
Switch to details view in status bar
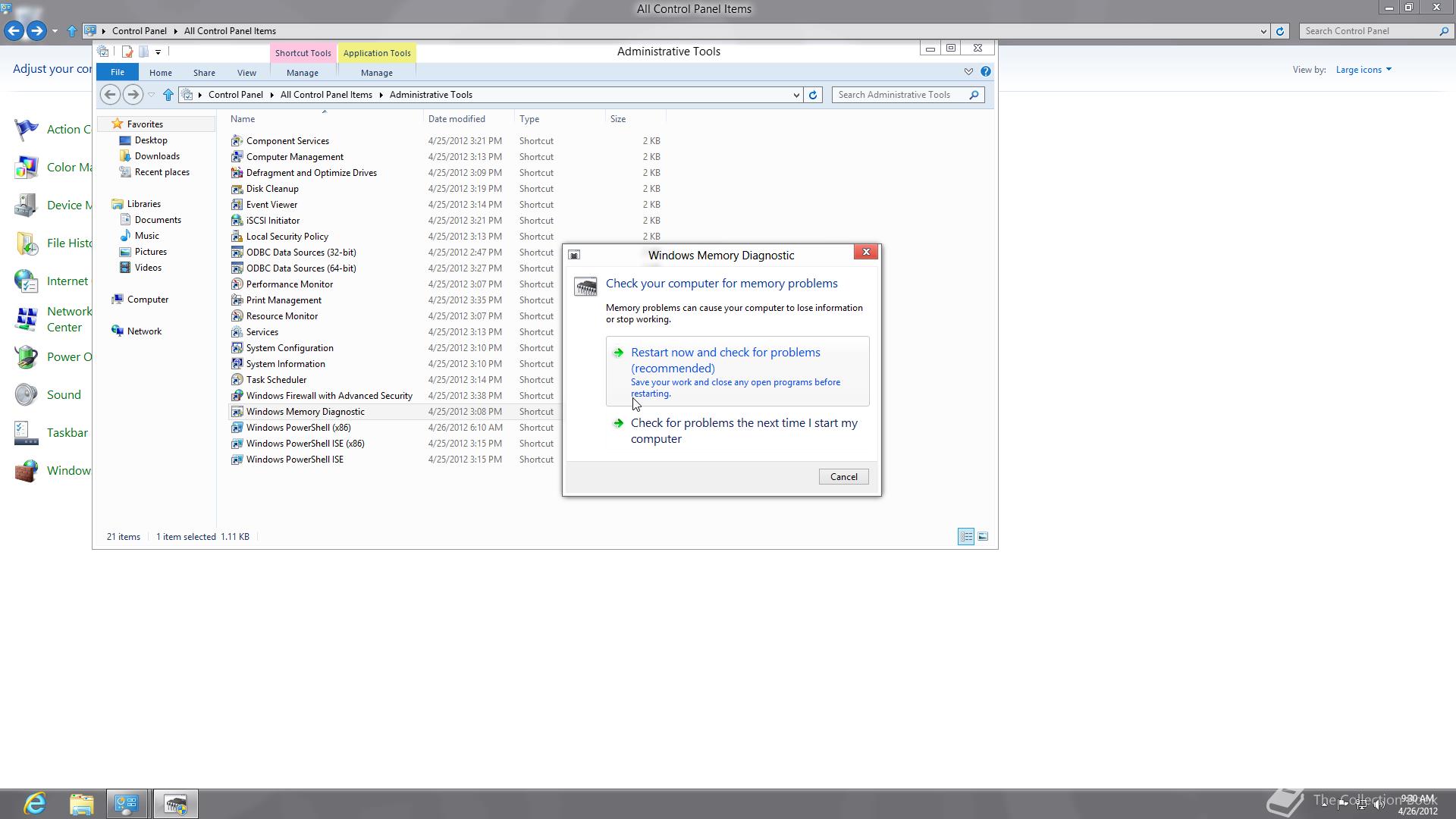[x=966, y=536]
